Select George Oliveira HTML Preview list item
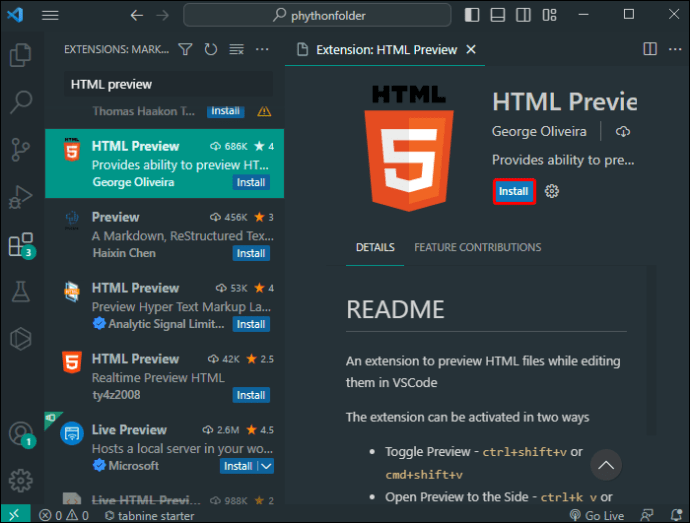690x523 pixels. coord(165,163)
